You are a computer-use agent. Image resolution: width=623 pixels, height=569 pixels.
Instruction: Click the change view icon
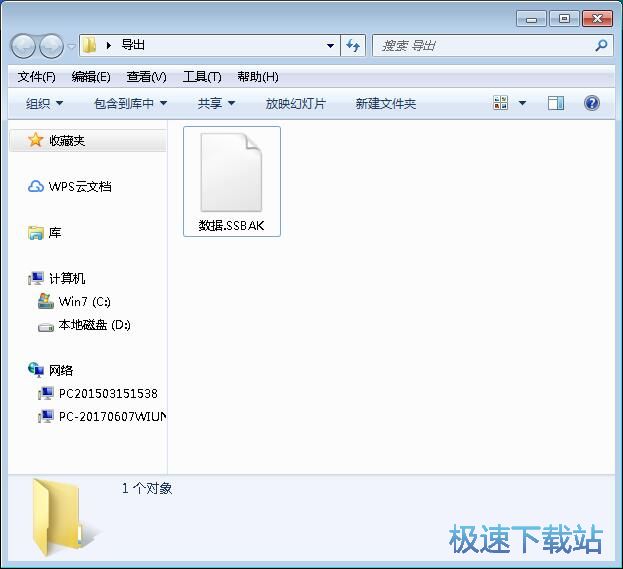pos(501,103)
